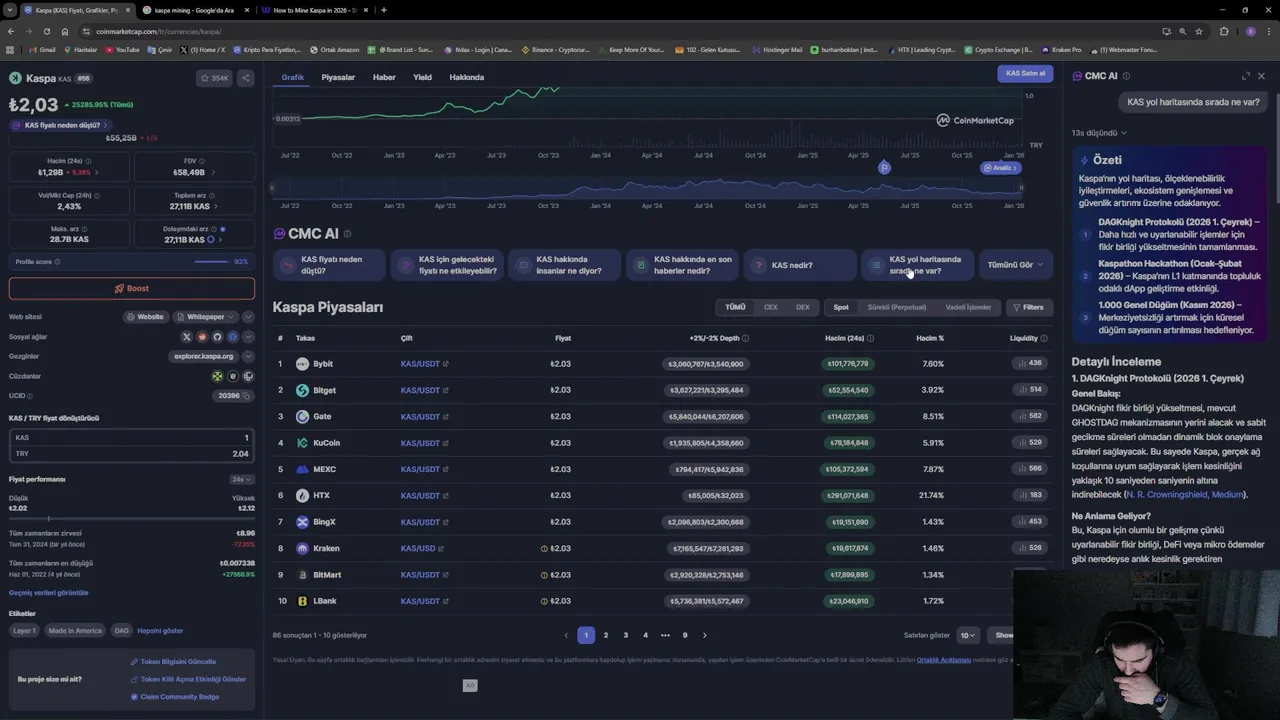Screen dimensions: 1280x720
Task: Show info for +2%/-2% Depth column
Action: point(745,338)
